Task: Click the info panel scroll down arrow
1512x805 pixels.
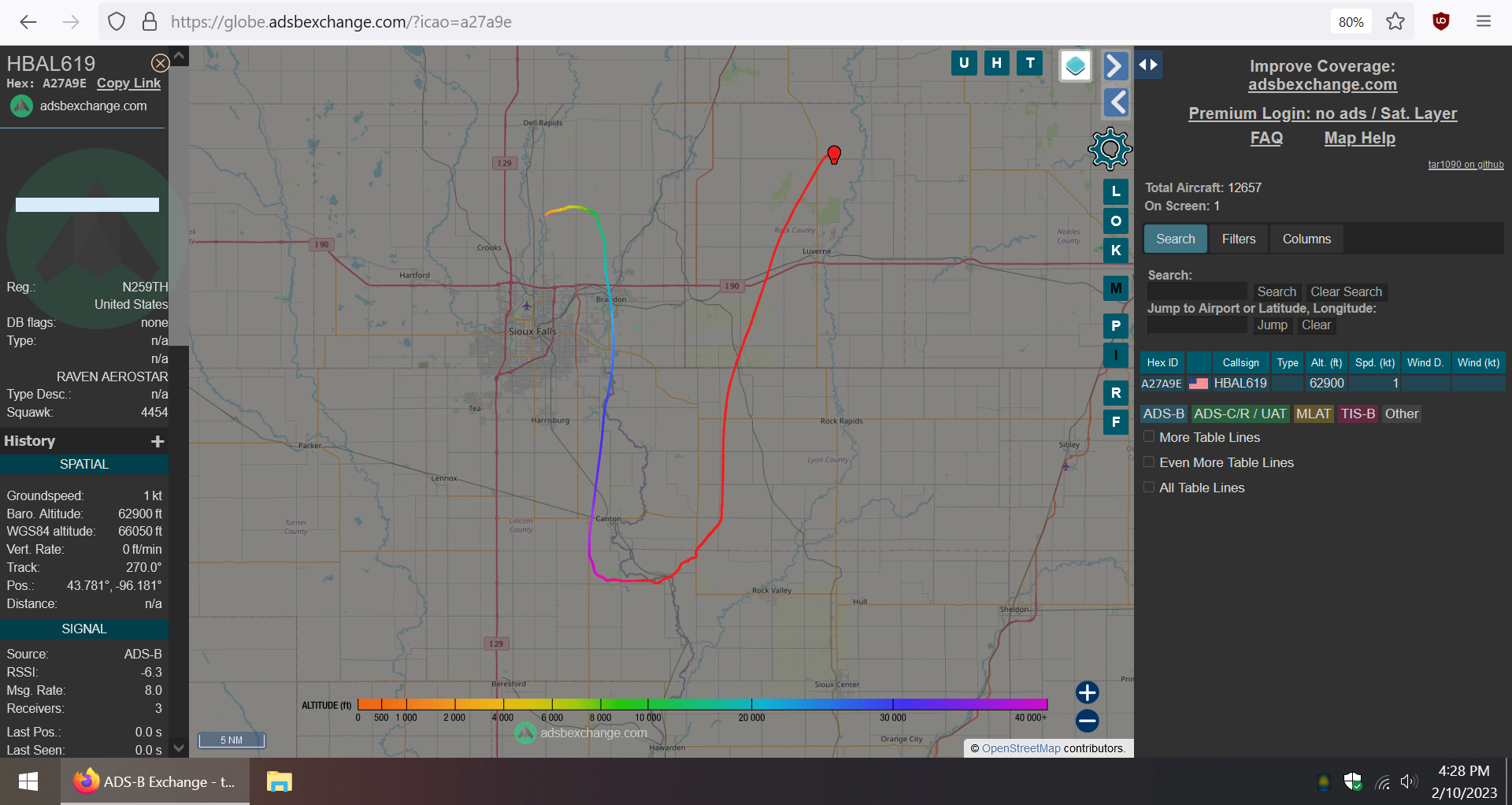Action: click(x=179, y=748)
